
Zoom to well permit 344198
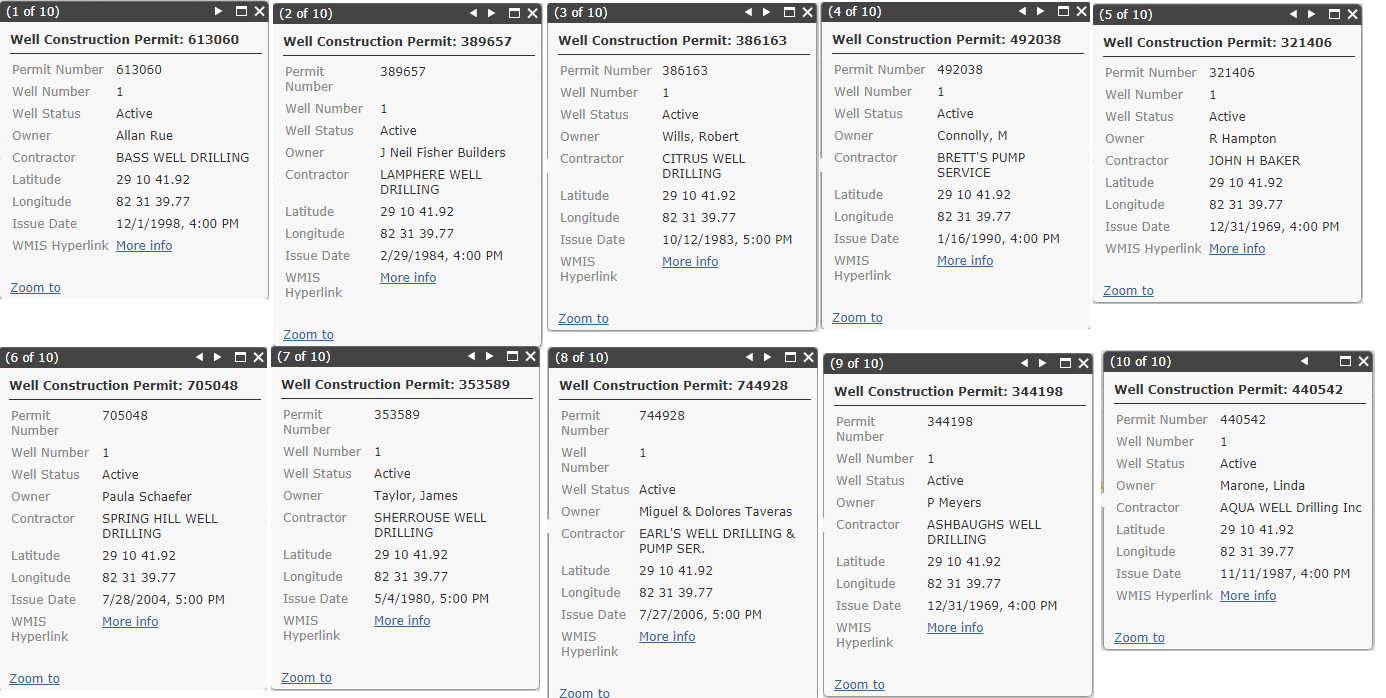click(859, 684)
